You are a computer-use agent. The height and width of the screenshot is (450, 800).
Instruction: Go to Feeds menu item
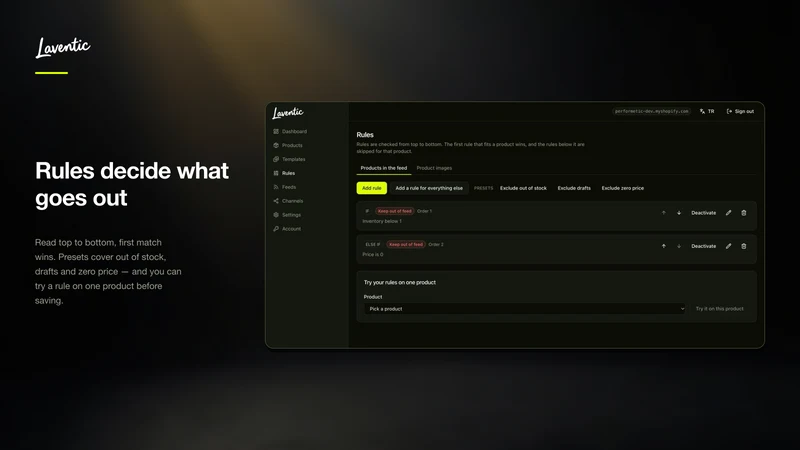(289, 187)
